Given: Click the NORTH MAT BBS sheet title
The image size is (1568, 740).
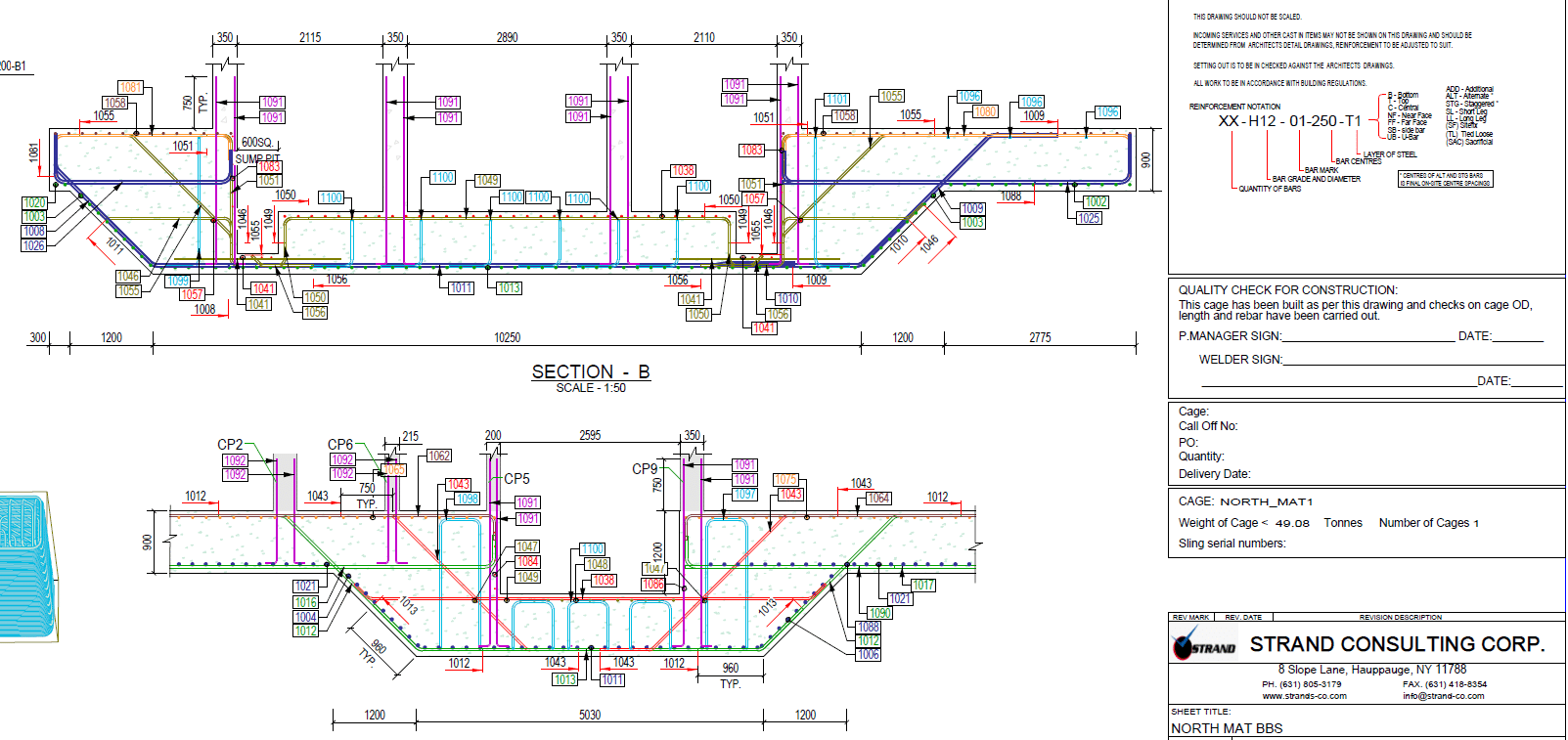Looking at the screenshot, I should (x=1227, y=728).
